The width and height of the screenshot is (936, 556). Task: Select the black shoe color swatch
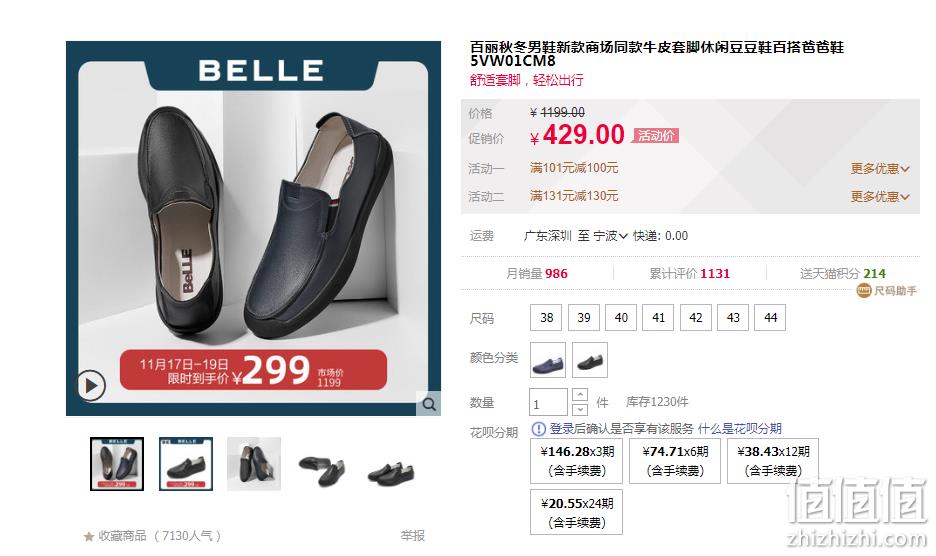[x=590, y=360]
